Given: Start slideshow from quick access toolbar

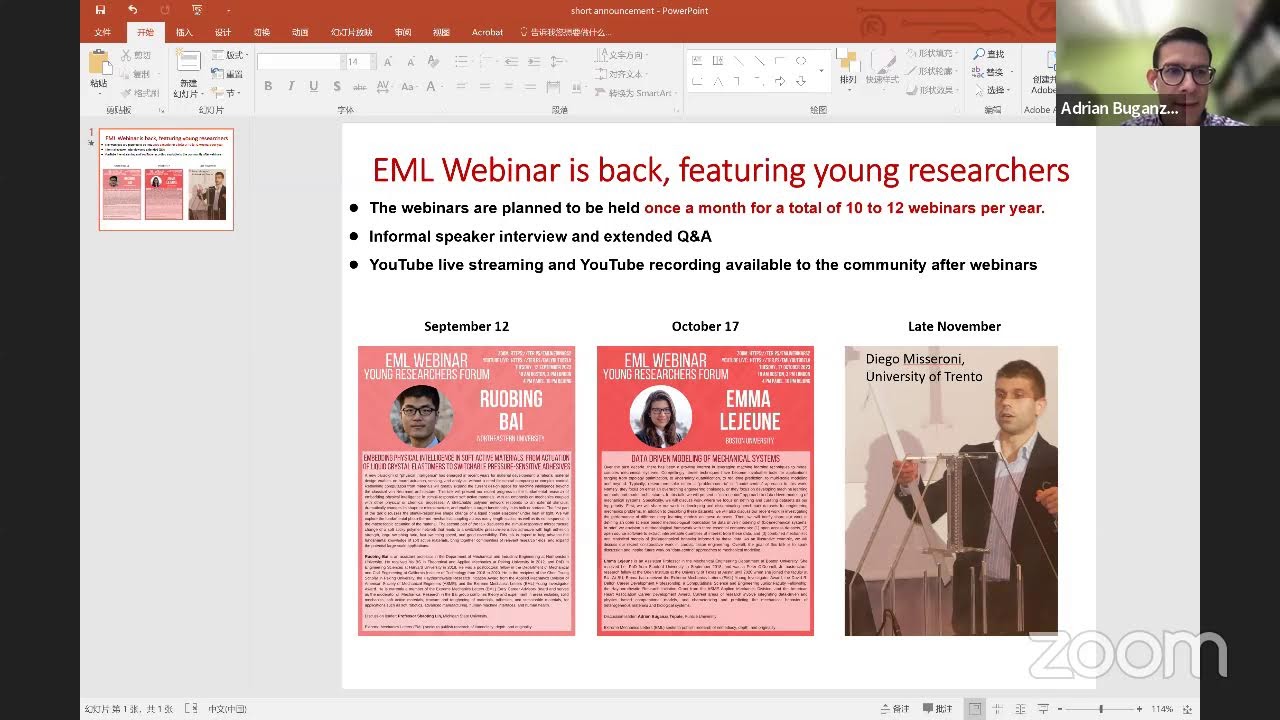Looking at the screenshot, I should [x=196, y=10].
